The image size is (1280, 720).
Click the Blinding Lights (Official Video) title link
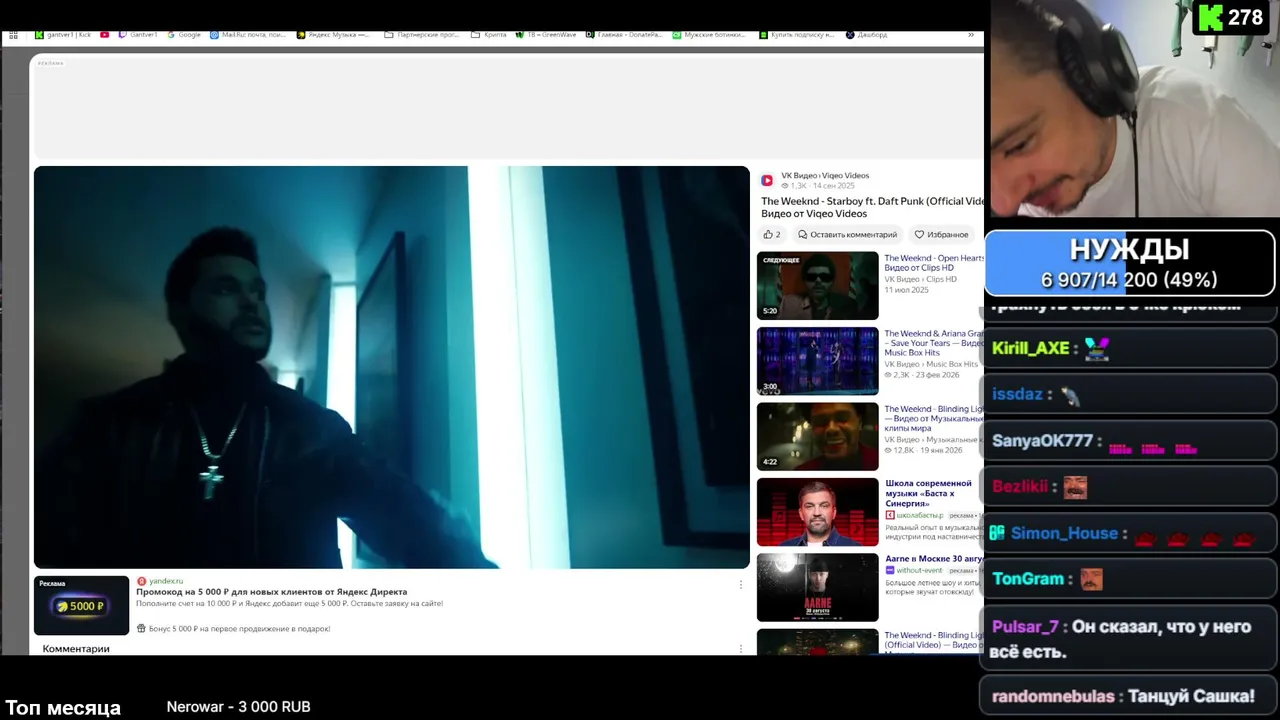(934, 640)
